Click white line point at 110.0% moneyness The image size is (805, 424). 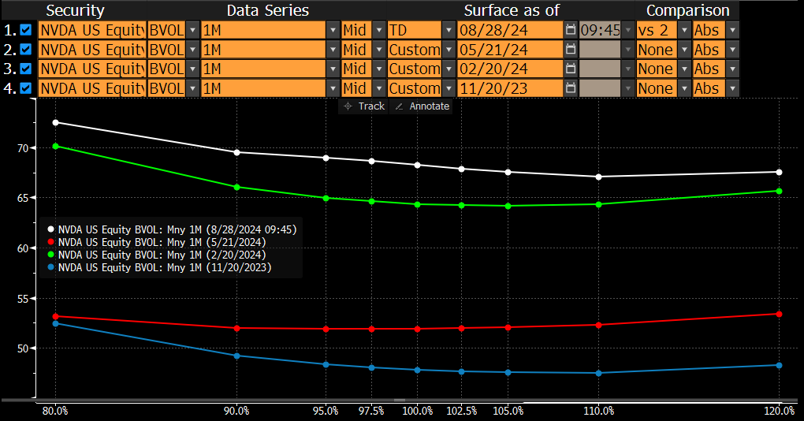tap(599, 177)
